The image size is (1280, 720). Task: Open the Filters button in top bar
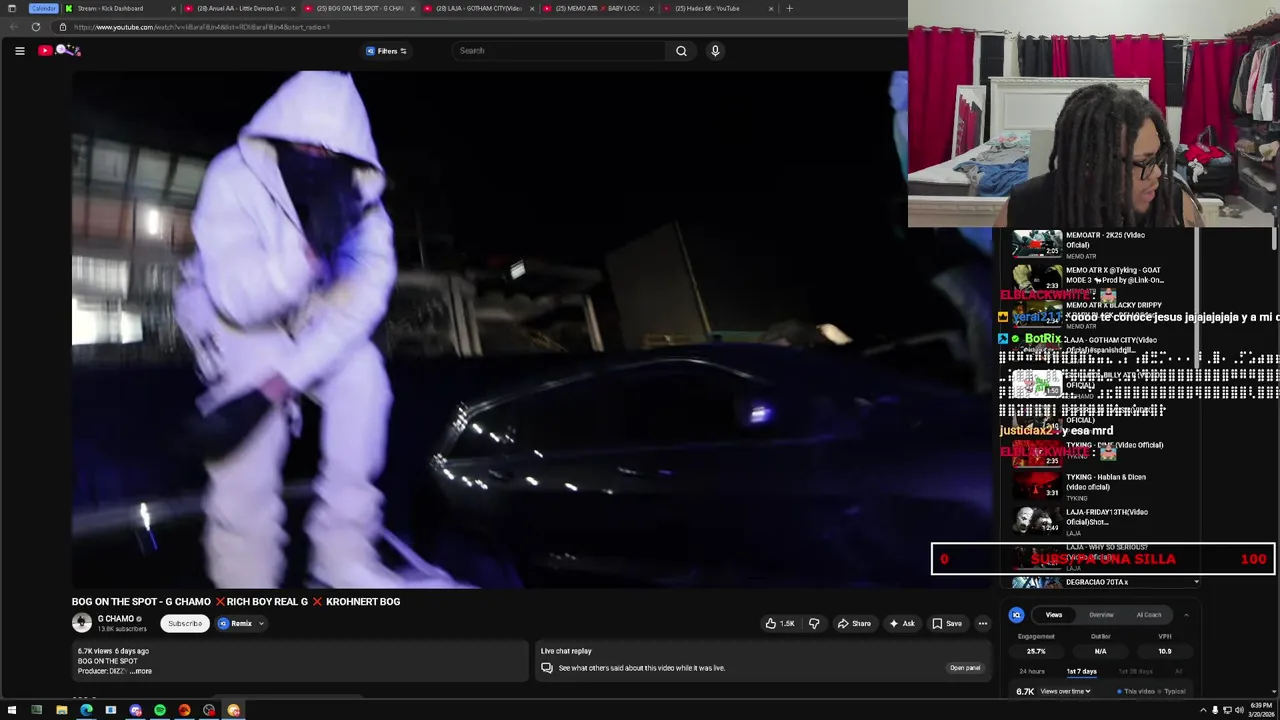[386, 51]
